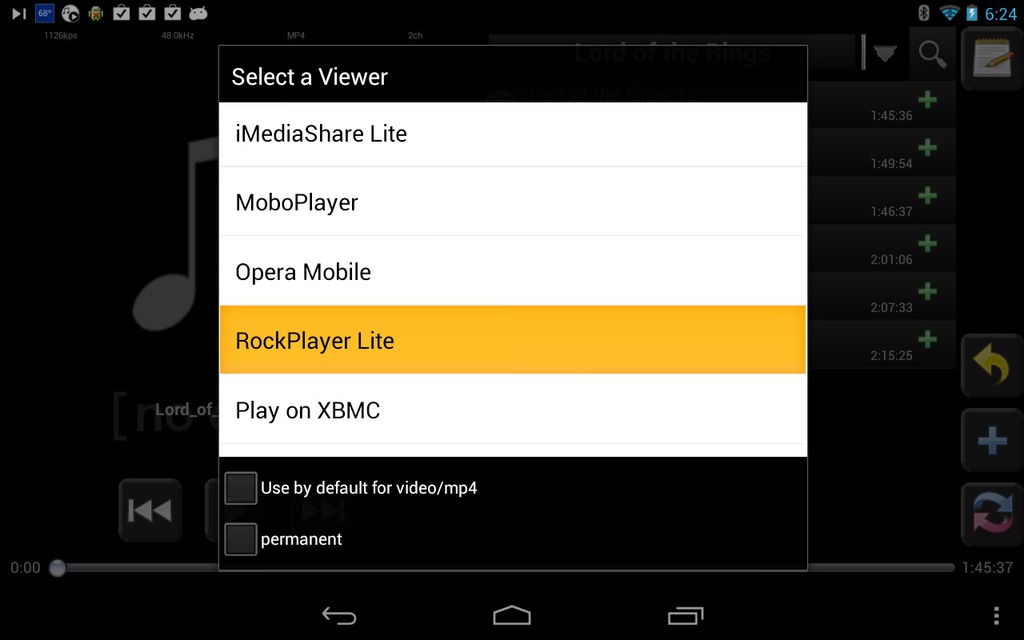Tap the Android recent apps button
Screen dimensions: 1024x640
click(x=685, y=615)
